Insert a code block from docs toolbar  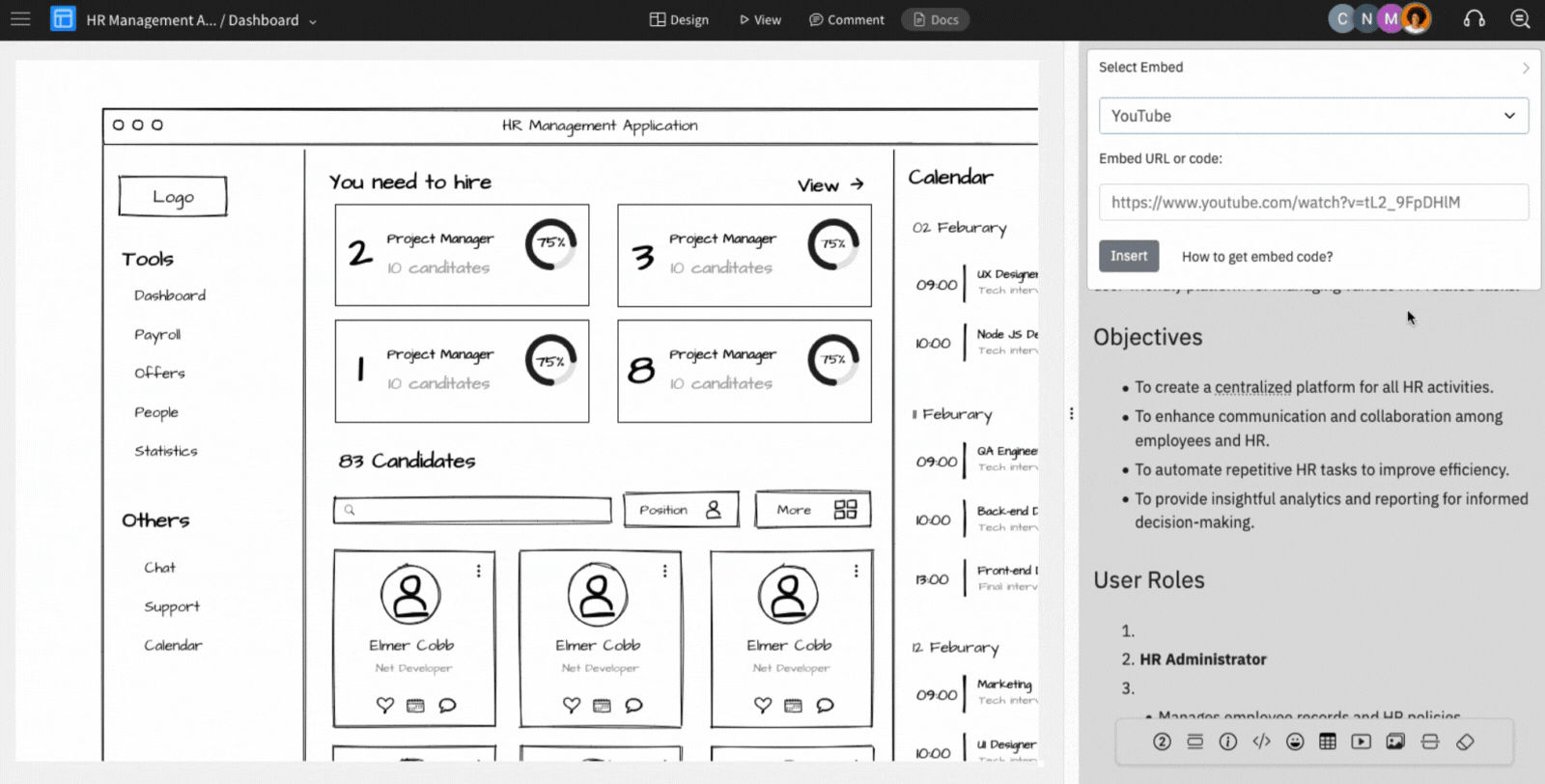(x=1261, y=742)
